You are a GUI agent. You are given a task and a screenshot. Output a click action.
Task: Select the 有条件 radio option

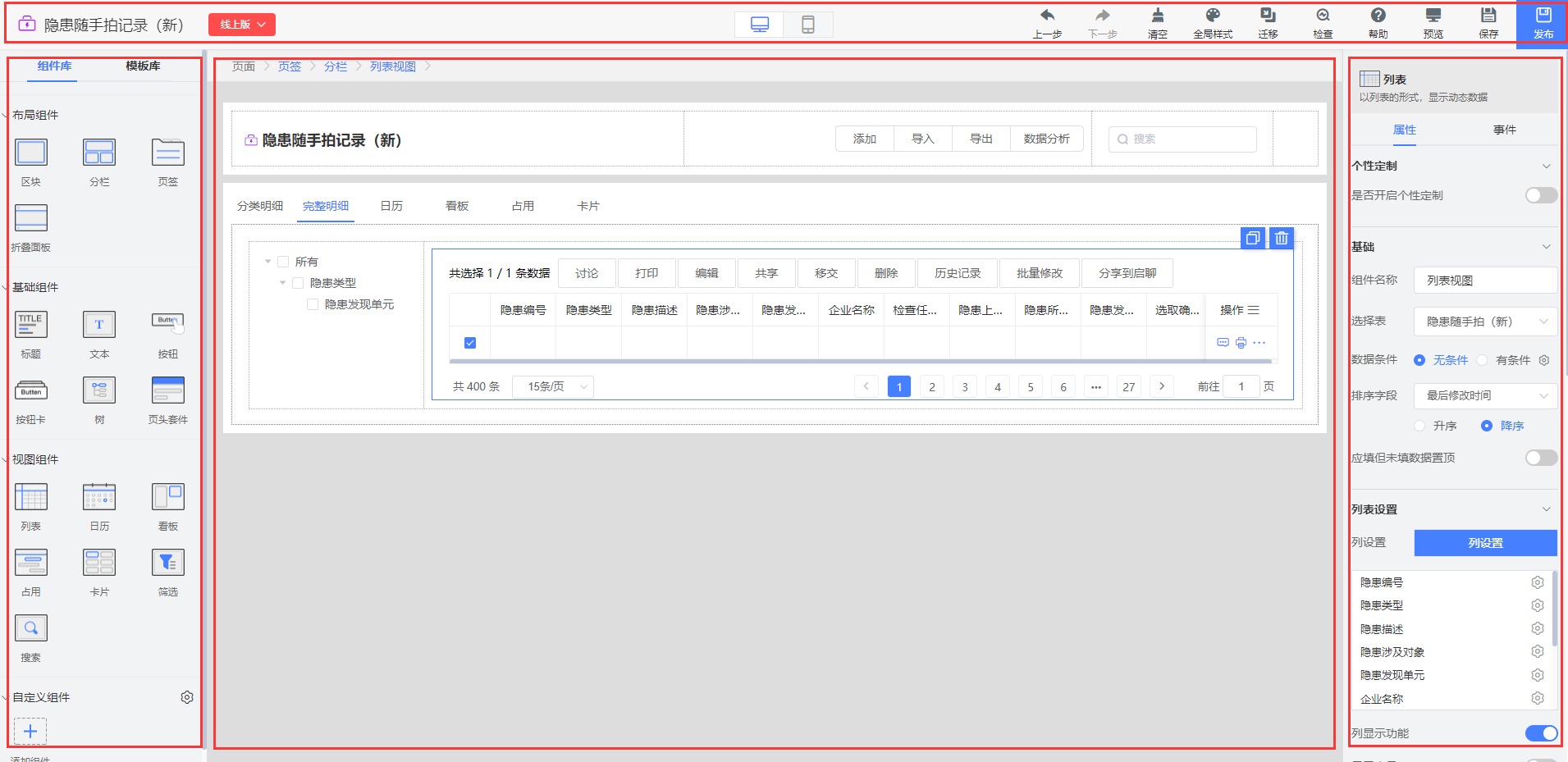point(1482,360)
